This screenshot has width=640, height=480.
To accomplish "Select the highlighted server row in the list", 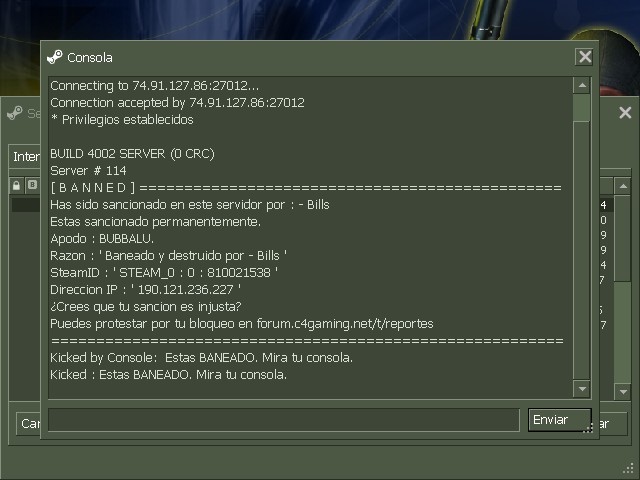I will [x=26, y=205].
